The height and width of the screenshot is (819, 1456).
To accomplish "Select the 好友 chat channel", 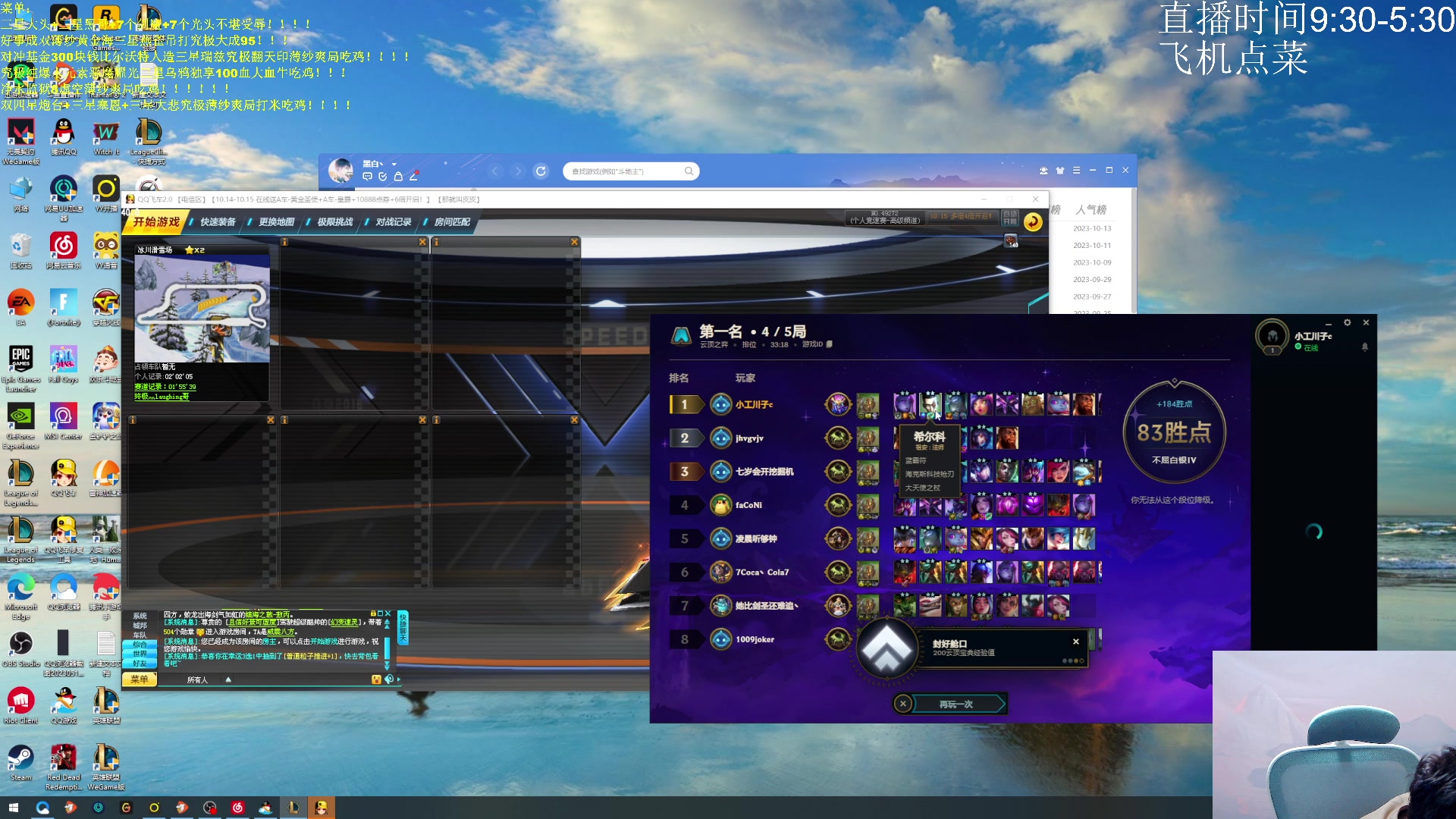I will coord(140,664).
